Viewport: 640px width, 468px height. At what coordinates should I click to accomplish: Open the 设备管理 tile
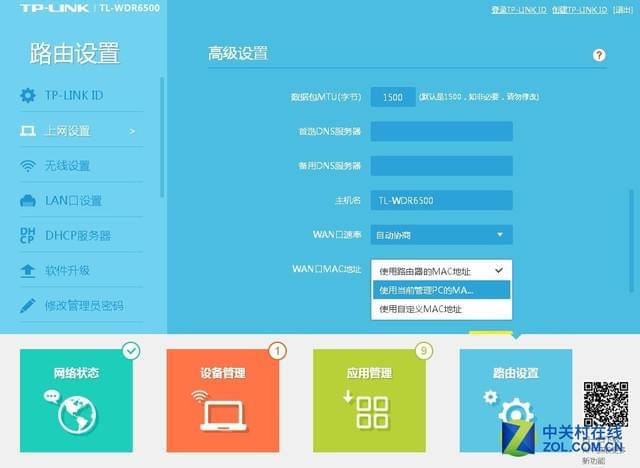[223, 400]
